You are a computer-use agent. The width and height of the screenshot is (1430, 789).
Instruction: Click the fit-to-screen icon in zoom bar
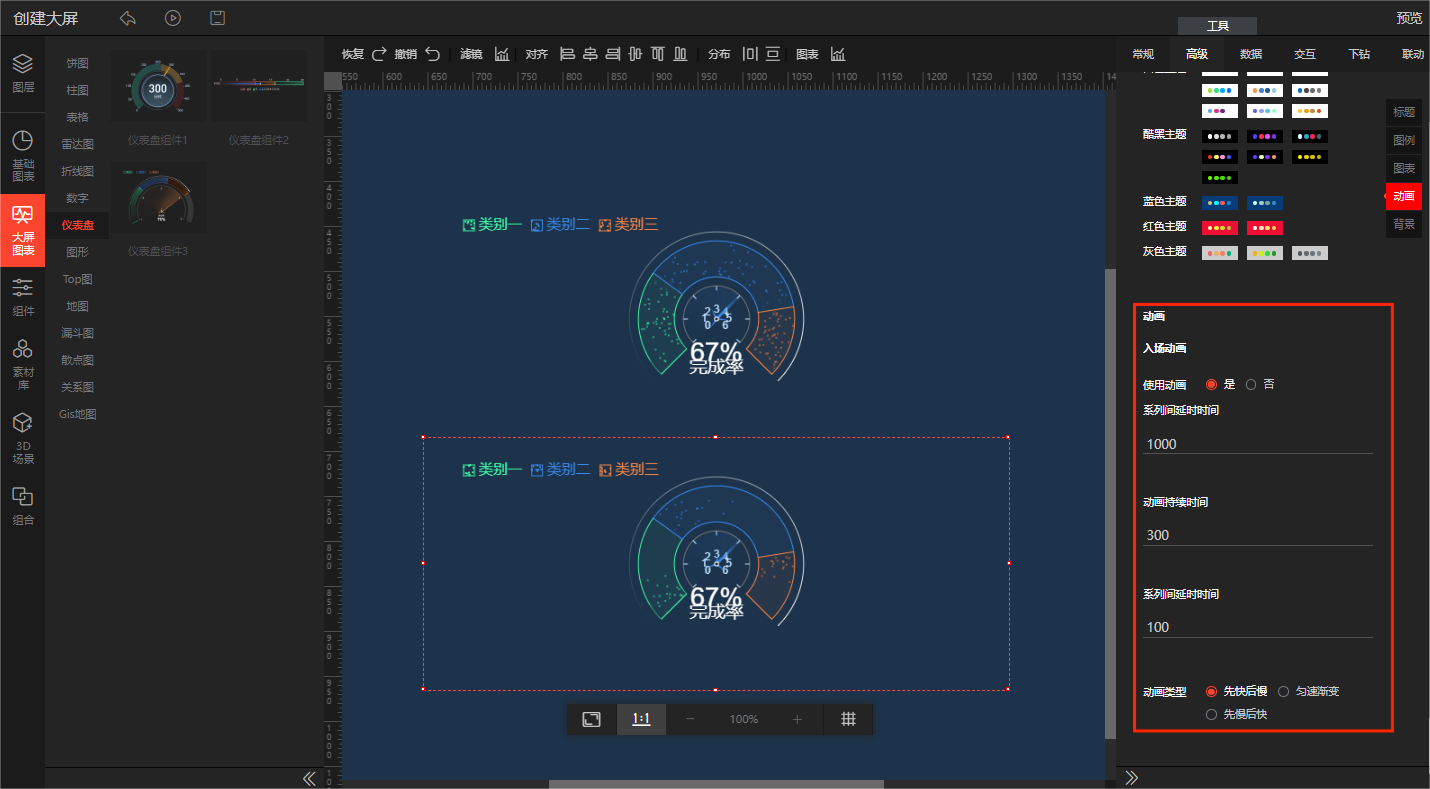tap(591, 719)
